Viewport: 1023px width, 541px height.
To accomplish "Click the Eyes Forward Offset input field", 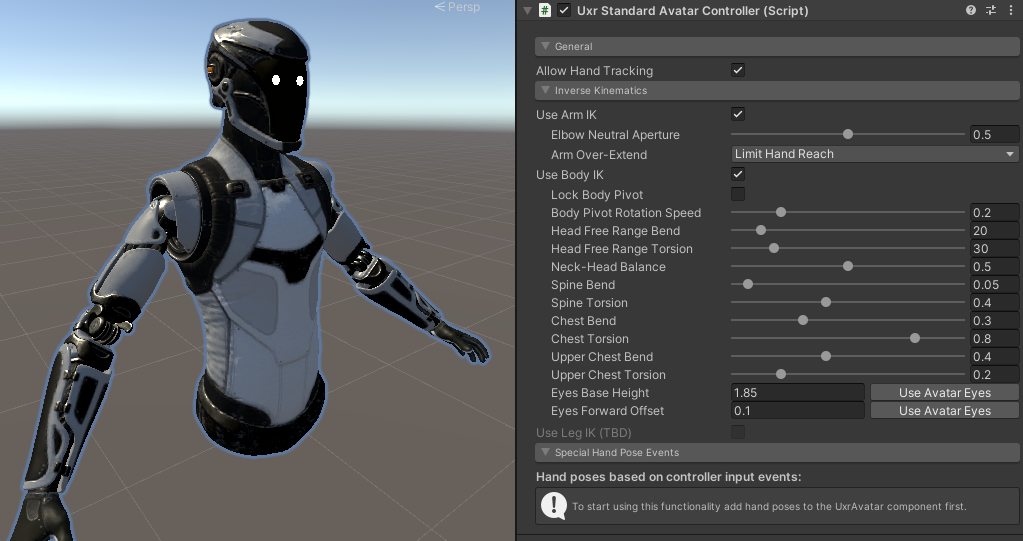I will point(797,410).
